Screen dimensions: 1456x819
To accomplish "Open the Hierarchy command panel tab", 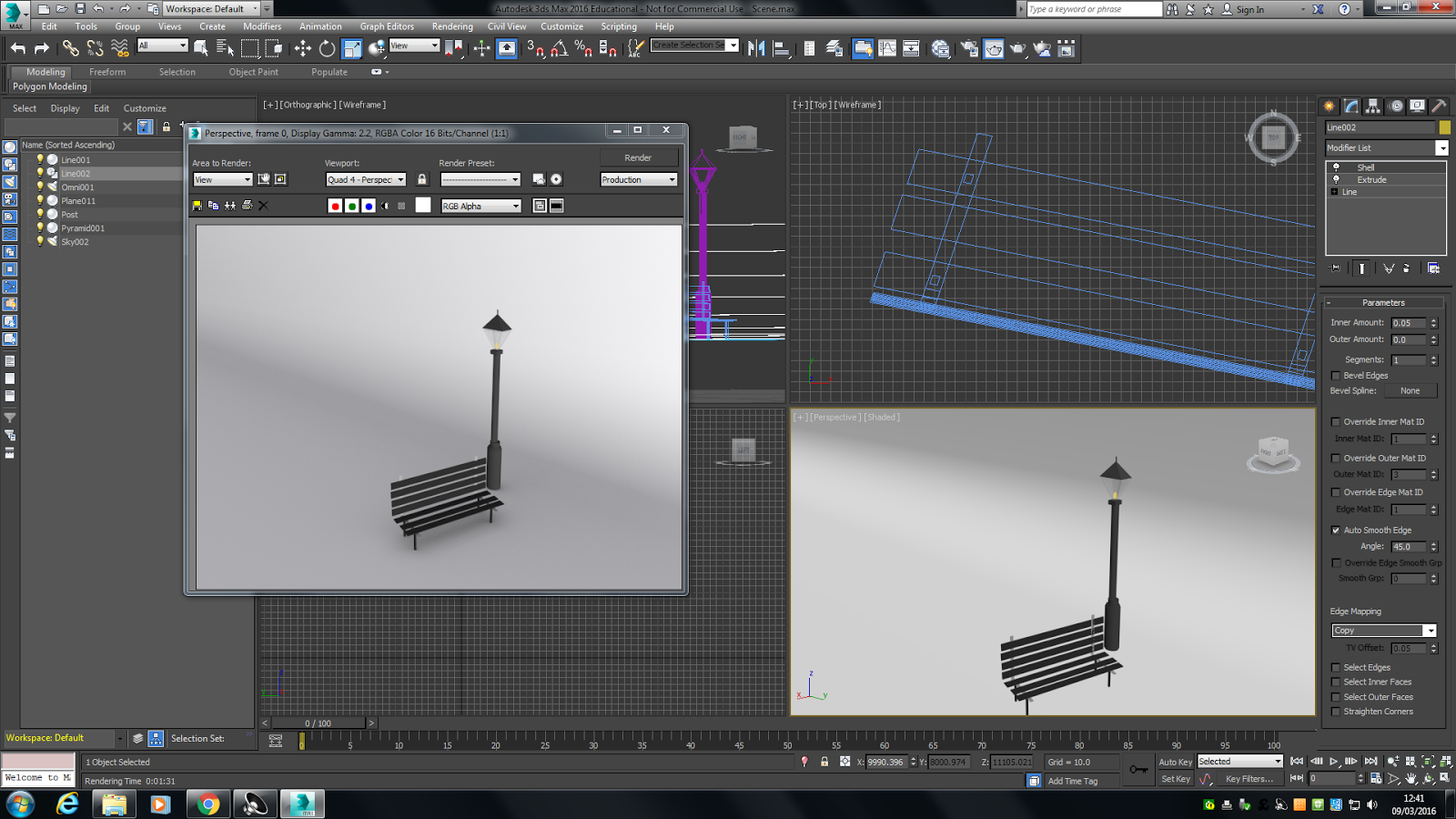I will click(x=1373, y=106).
